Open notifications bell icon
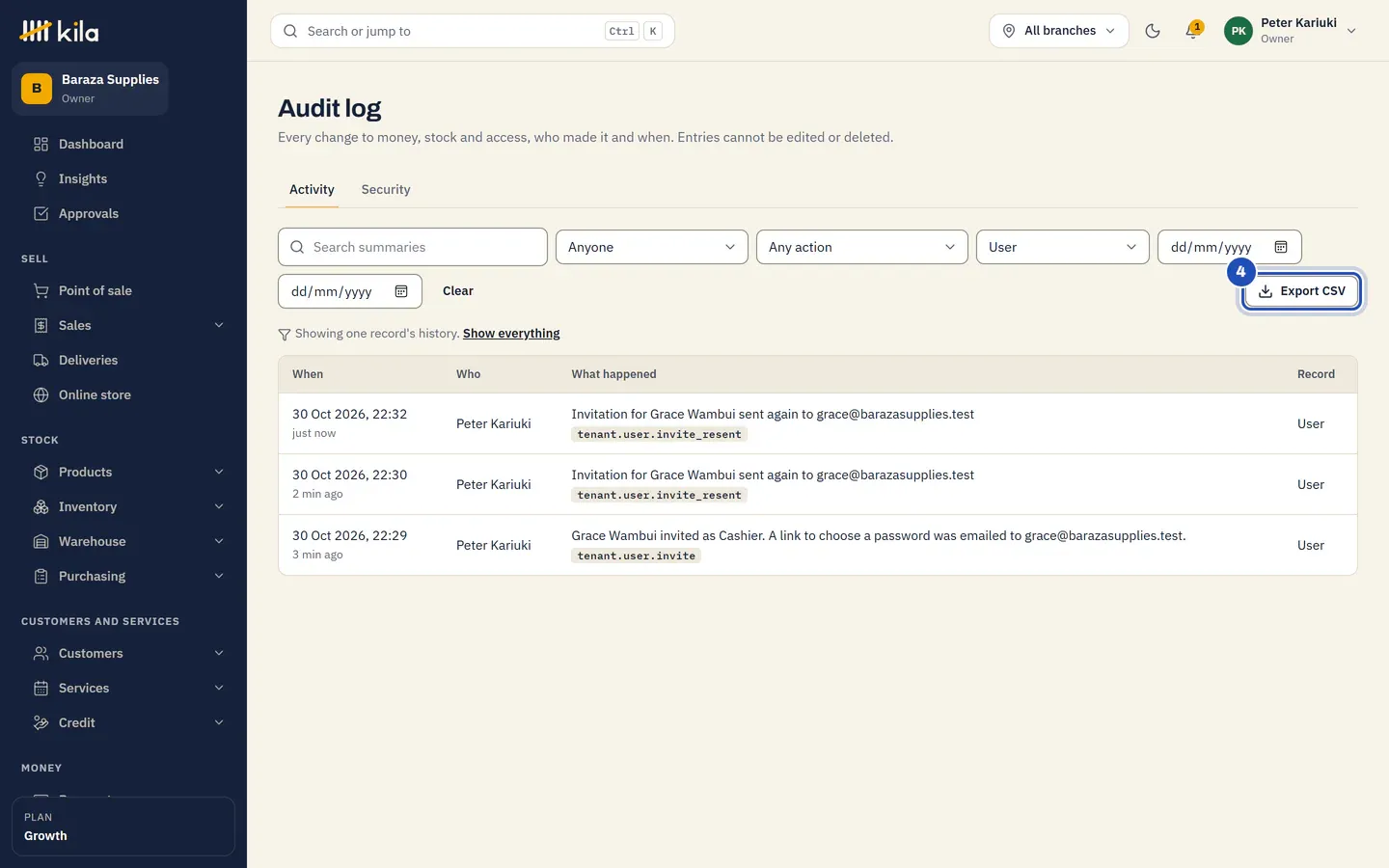This screenshot has width=1389, height=868. click(1192, 31)
